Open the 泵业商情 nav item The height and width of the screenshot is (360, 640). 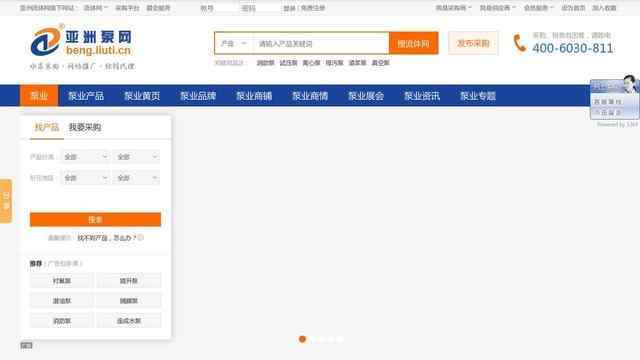tap(310, 96)
